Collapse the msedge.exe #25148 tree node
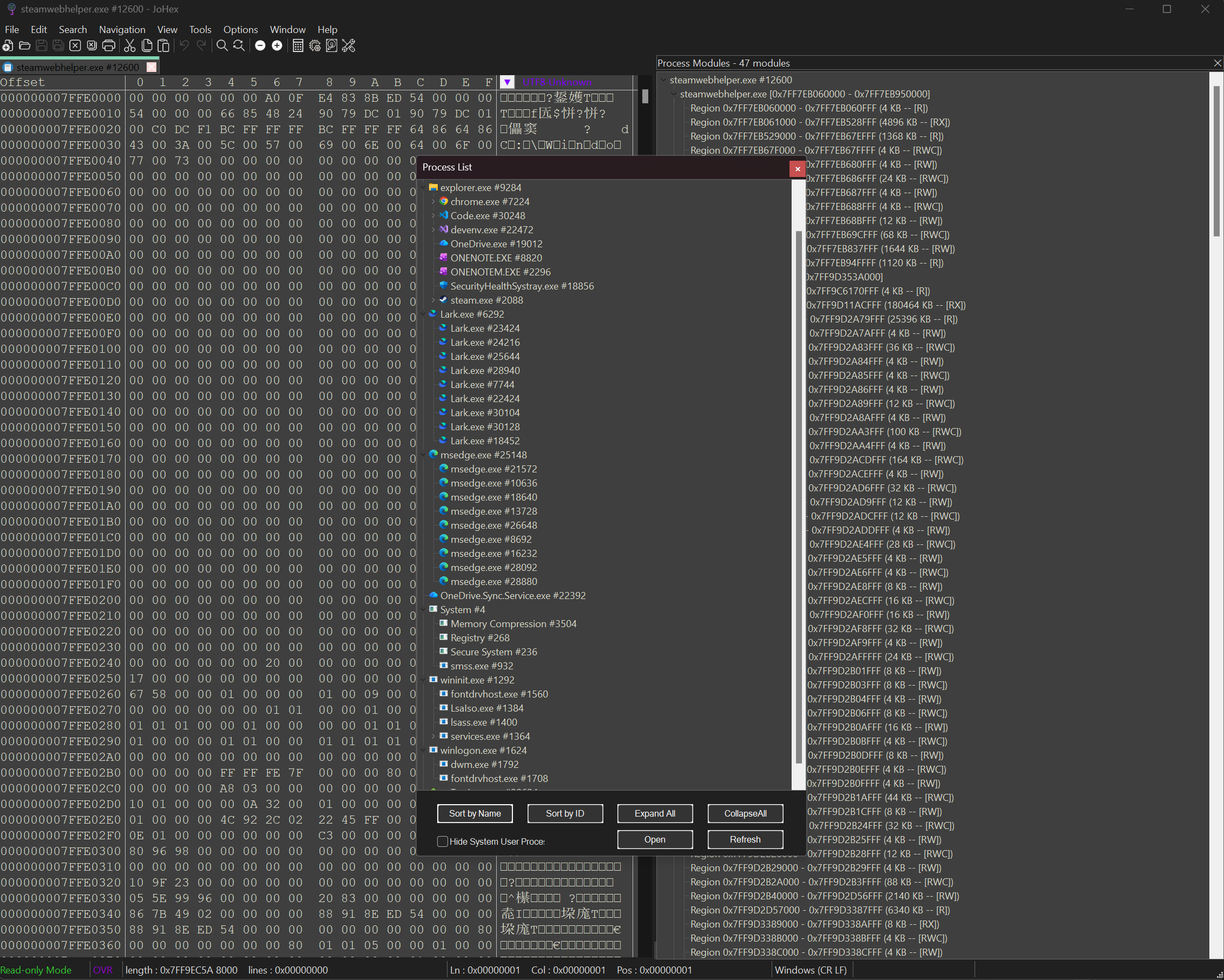The image size is (1224, 980). point(424,455)
